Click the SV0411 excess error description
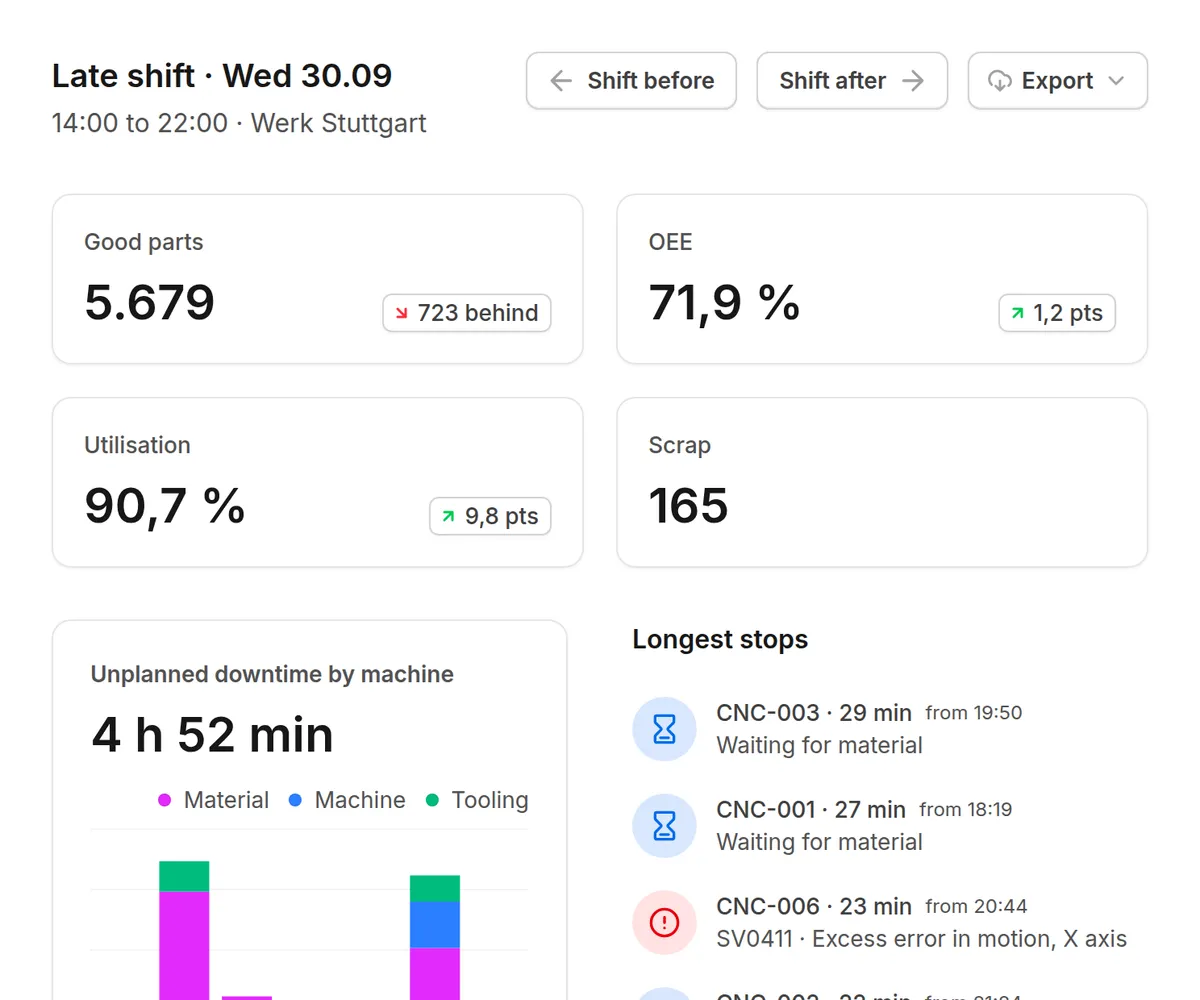 click(x=922, y=939)
